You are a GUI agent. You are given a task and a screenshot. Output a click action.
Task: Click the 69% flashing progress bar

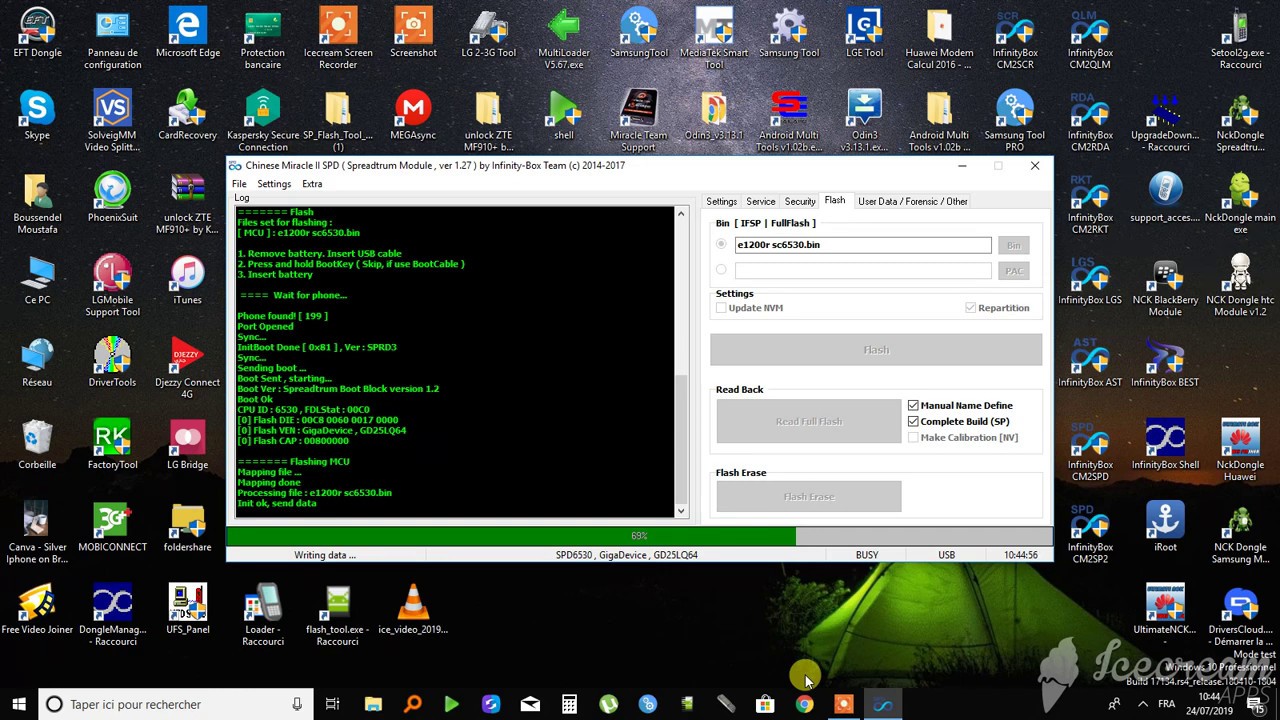click(x=639, y=537)
